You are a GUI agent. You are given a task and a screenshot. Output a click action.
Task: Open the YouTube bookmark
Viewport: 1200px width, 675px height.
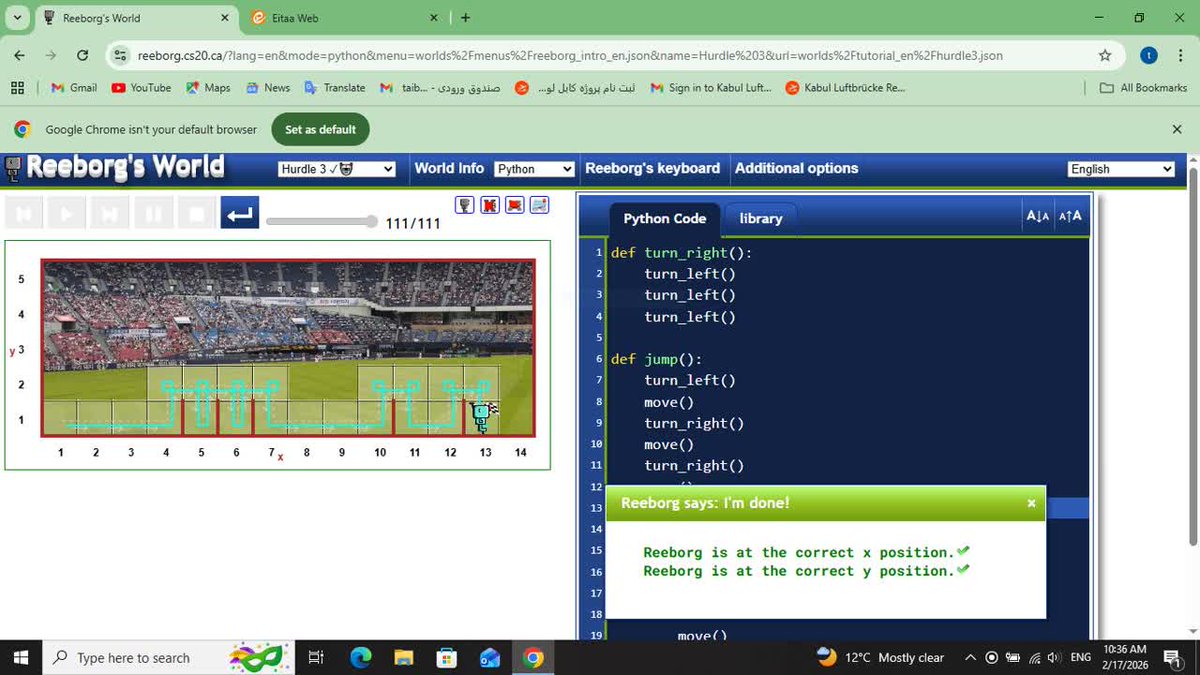click(x=141, y=88)
